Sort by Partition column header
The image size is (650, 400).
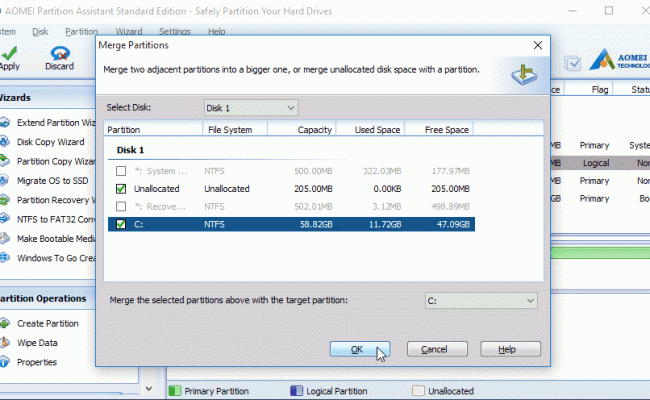click(153, 129)
